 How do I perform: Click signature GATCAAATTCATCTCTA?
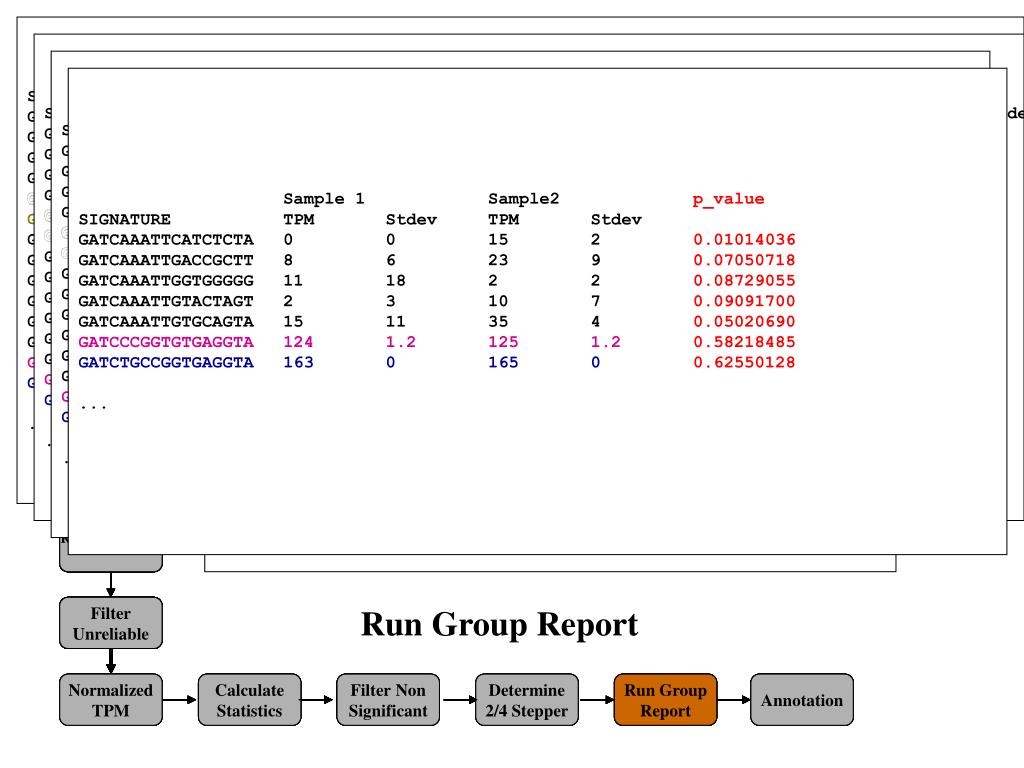[166, 240]
